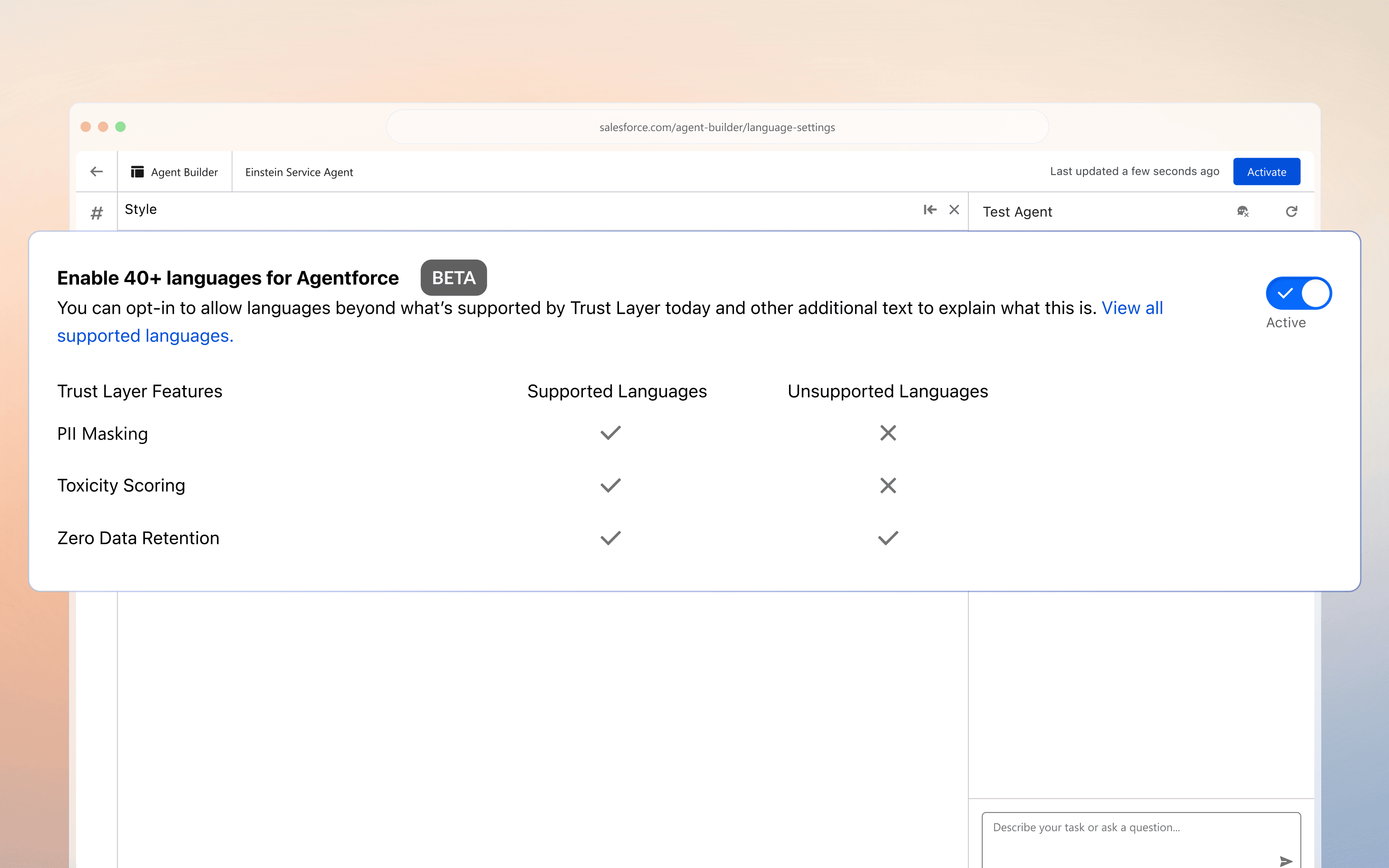Open Agent Builder from the header

pos(174,172)
